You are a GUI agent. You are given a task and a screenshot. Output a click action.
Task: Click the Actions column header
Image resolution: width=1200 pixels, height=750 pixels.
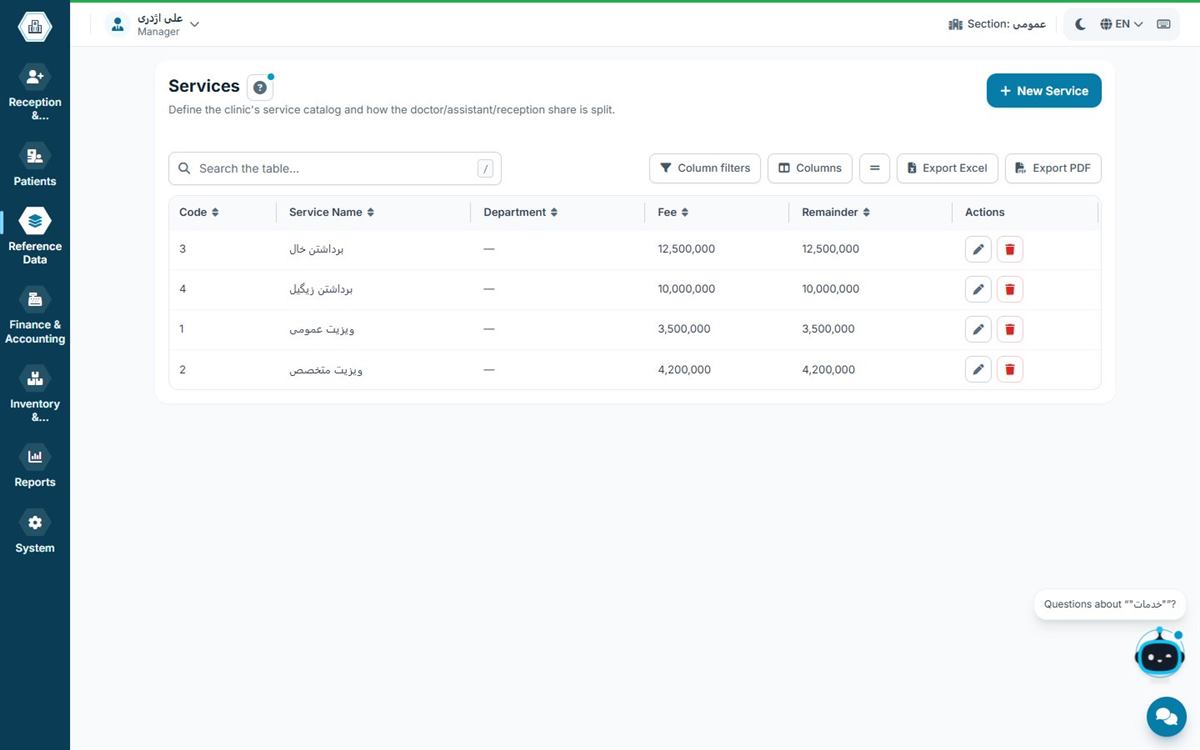click(985, 212)
